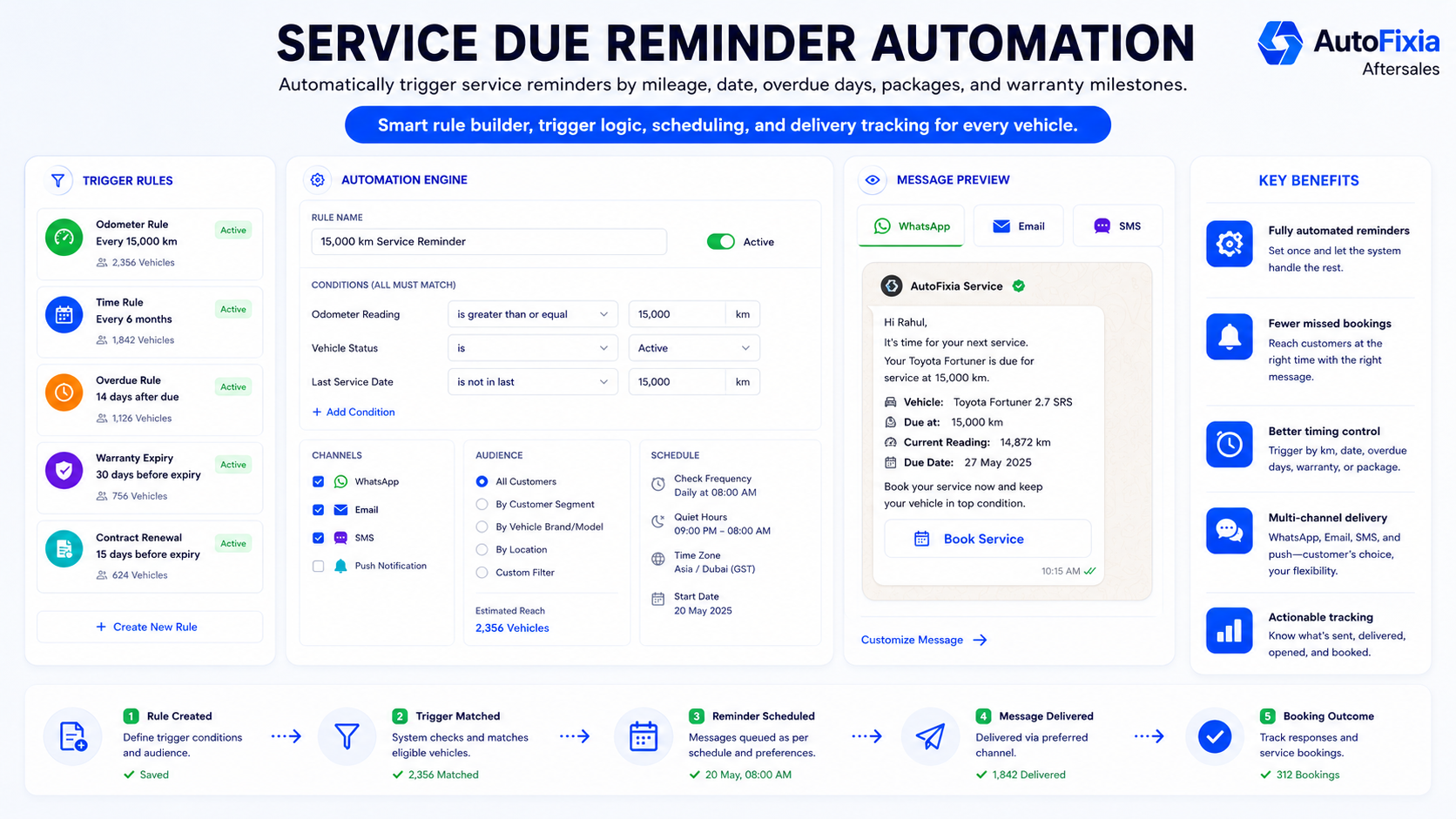Click the Odometer Reading 15,000 value field
This screenshot has width=1456, height=819.
pos(677,314)
